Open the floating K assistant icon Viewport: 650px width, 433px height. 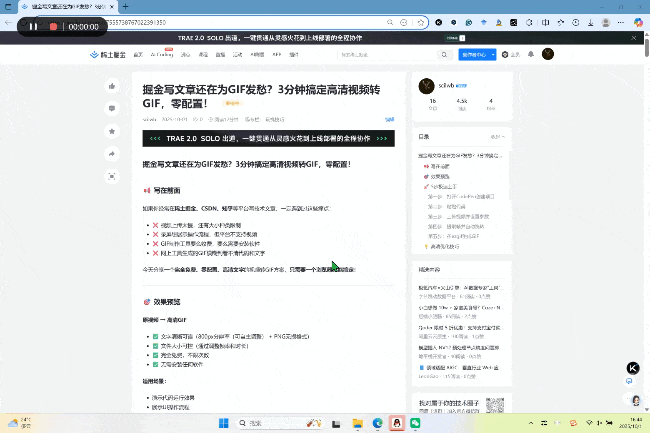633,368
